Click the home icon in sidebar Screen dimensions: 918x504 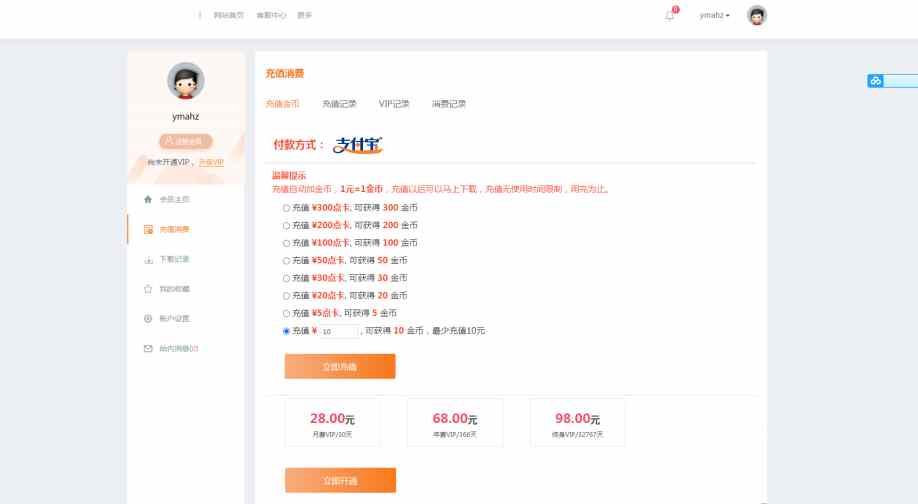click(x=148, y=199)
